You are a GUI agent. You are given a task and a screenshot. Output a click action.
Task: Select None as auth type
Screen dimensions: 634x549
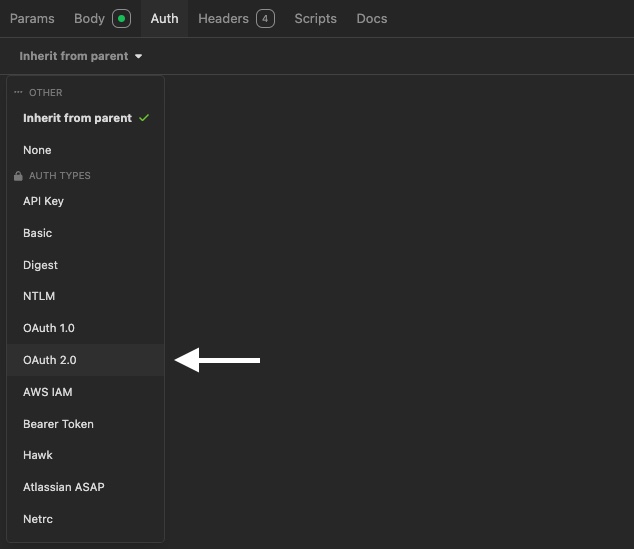coord(37,150)
